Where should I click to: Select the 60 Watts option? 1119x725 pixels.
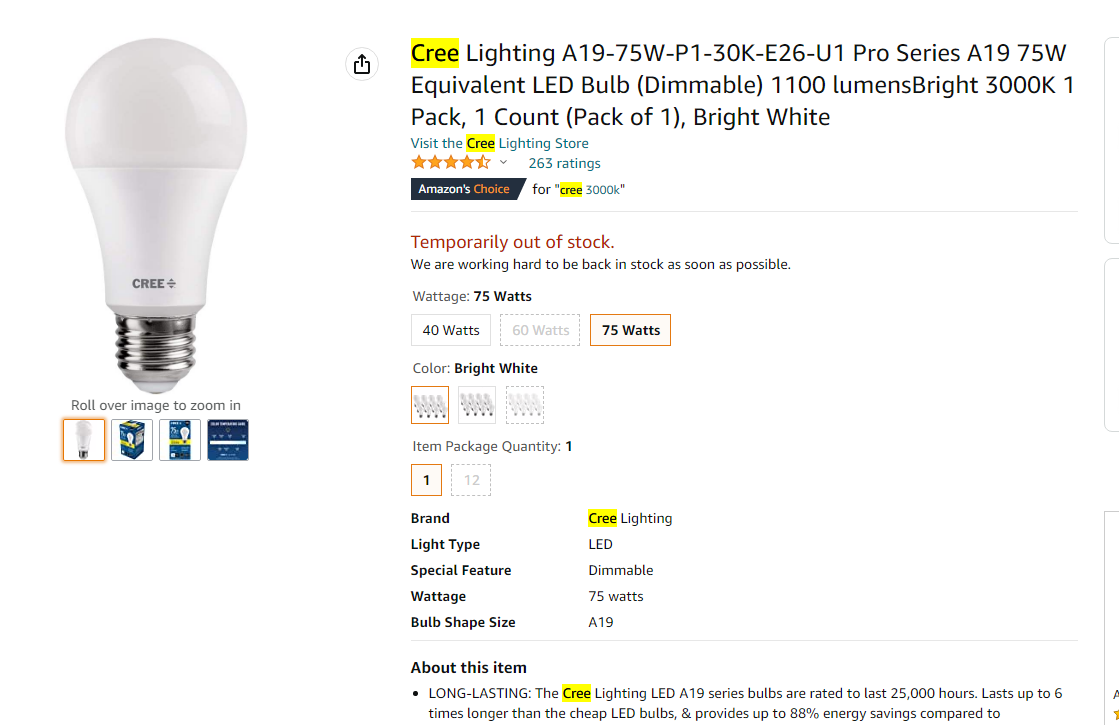(x=540, y=330)
